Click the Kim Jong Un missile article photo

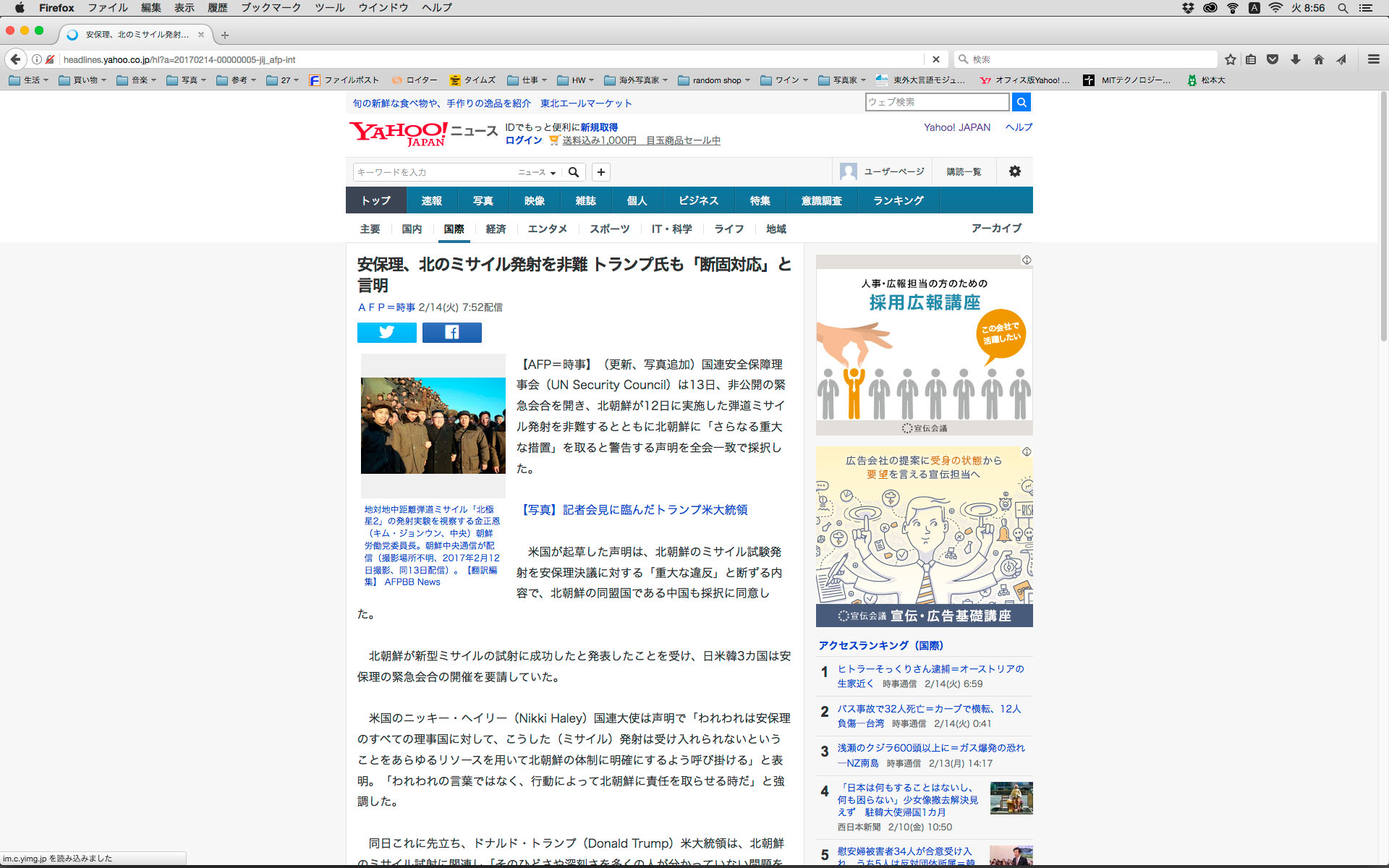pyautogui.click(x=433, y=425)
